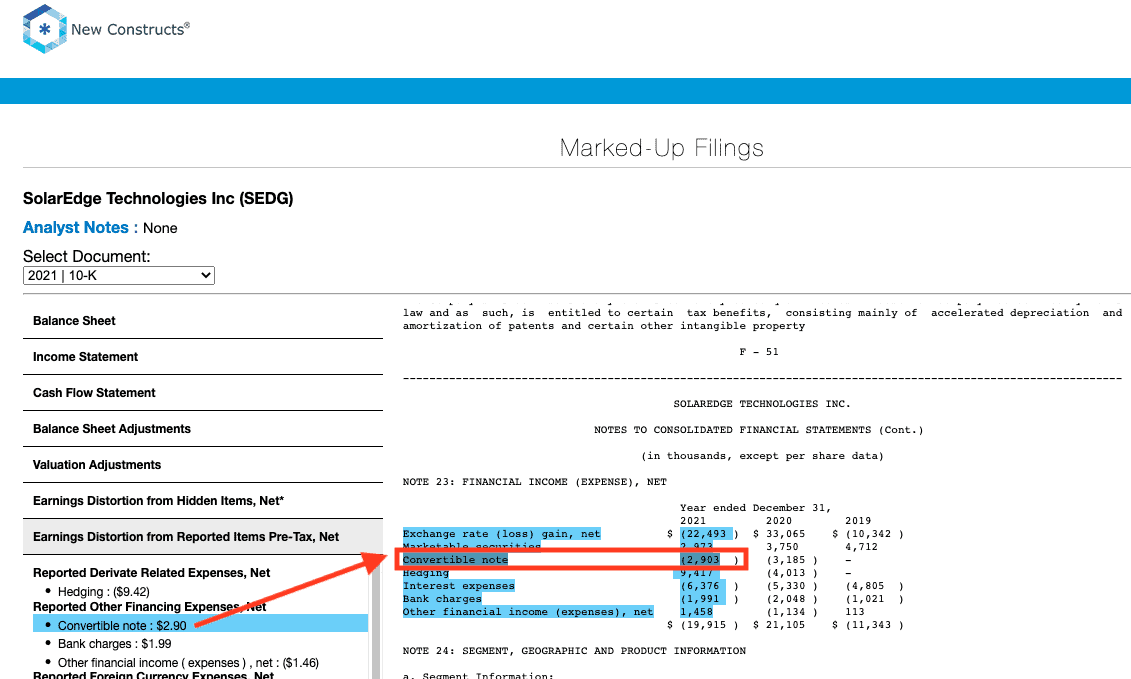Click the 2020 total value 21,105
1131x679 pixels.
[785, 625]
